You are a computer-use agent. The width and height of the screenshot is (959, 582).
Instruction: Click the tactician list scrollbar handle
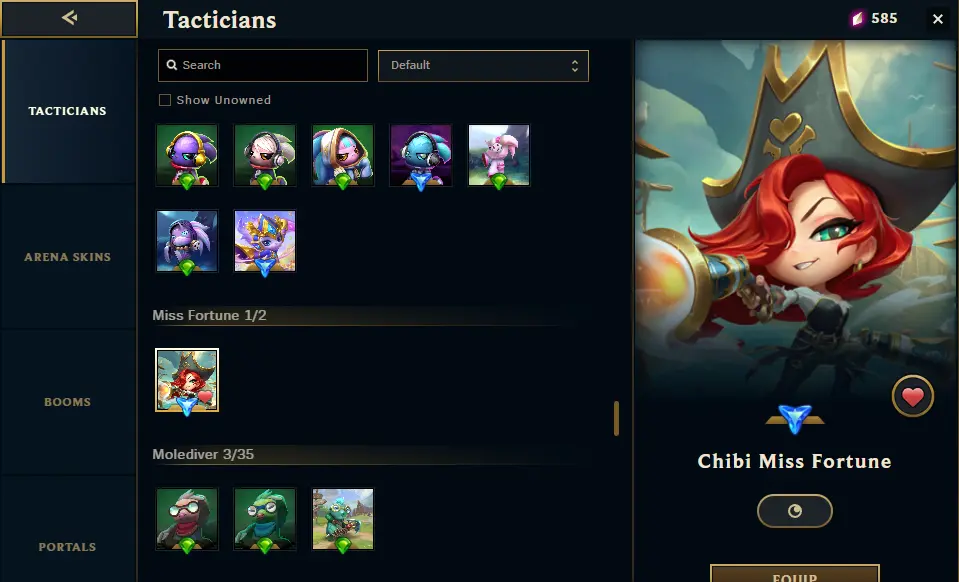click(616, 418)
